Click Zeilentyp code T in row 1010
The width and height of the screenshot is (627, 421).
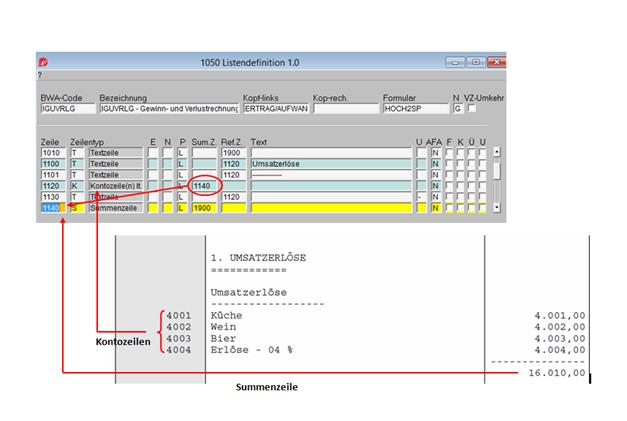(x=77, y=153)
